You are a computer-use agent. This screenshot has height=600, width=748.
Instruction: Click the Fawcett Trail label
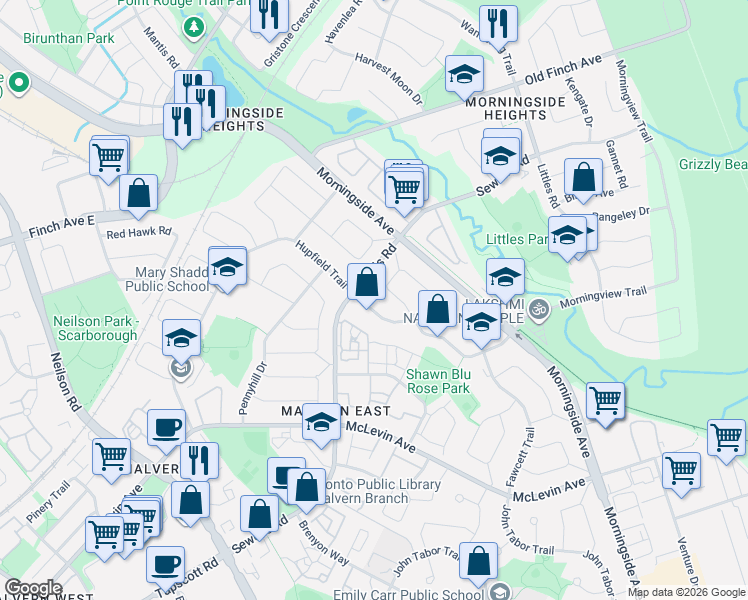[520, 457]
